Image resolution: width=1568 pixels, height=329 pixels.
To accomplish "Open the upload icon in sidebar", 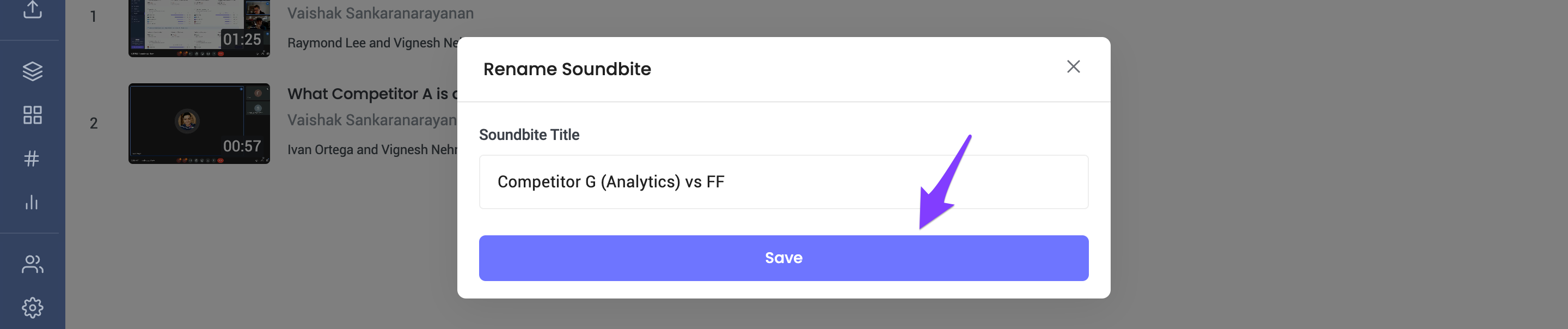I will click(x=32, y=9).
